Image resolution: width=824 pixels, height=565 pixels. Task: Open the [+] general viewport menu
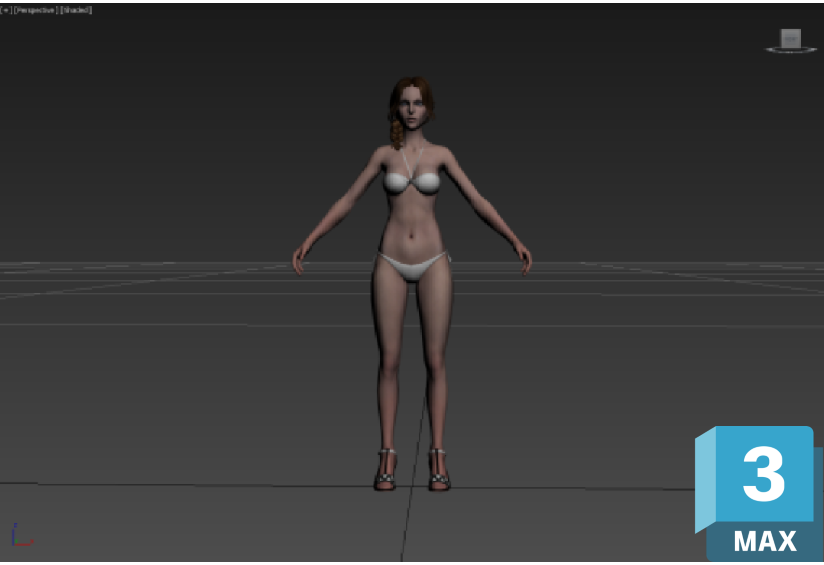pos(5,10)
